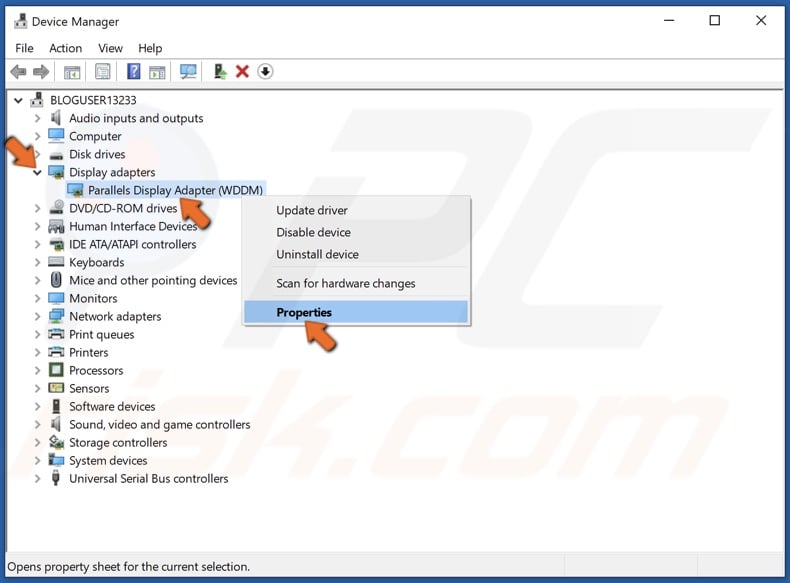This screenshot has width=790, height=583.
Task: Click the Audio inputs and outputs speaker icon
Action: click(x=56, y=118)
